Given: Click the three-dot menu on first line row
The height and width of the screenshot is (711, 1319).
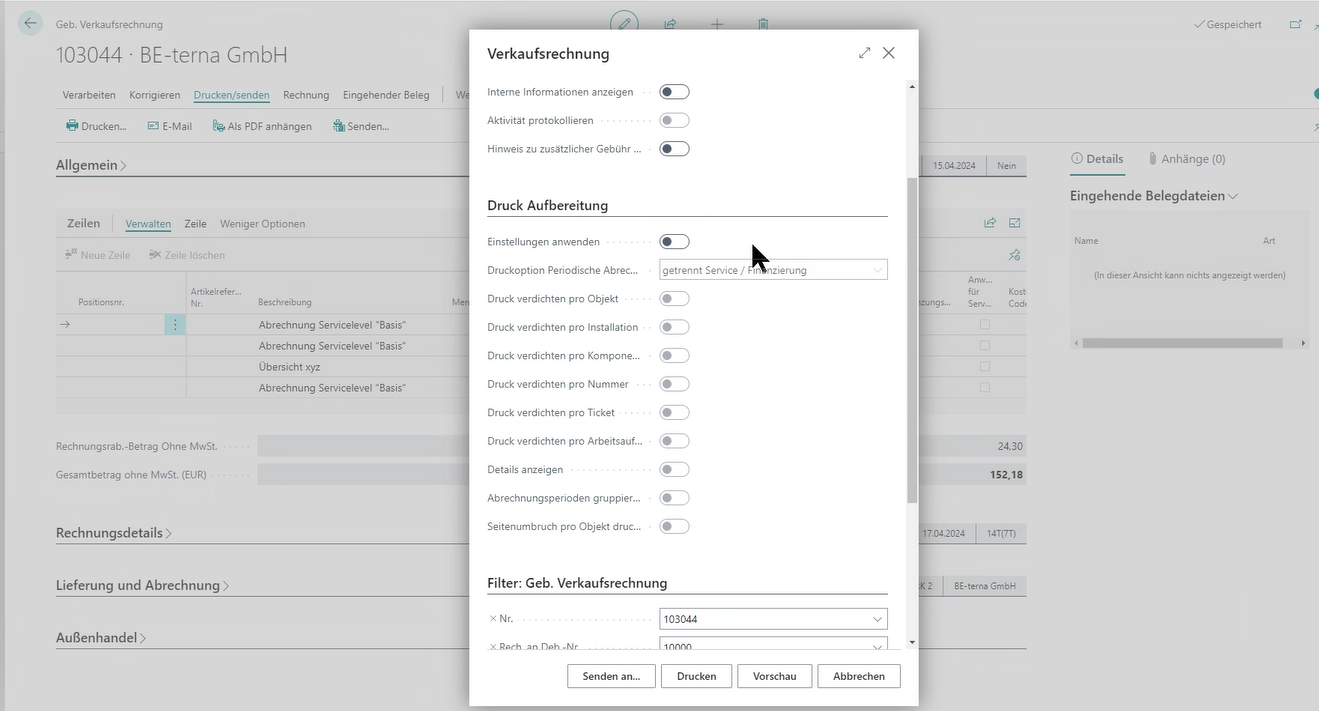Looking at the screenshot, I should pyautogui.click(x=175, y=325).
